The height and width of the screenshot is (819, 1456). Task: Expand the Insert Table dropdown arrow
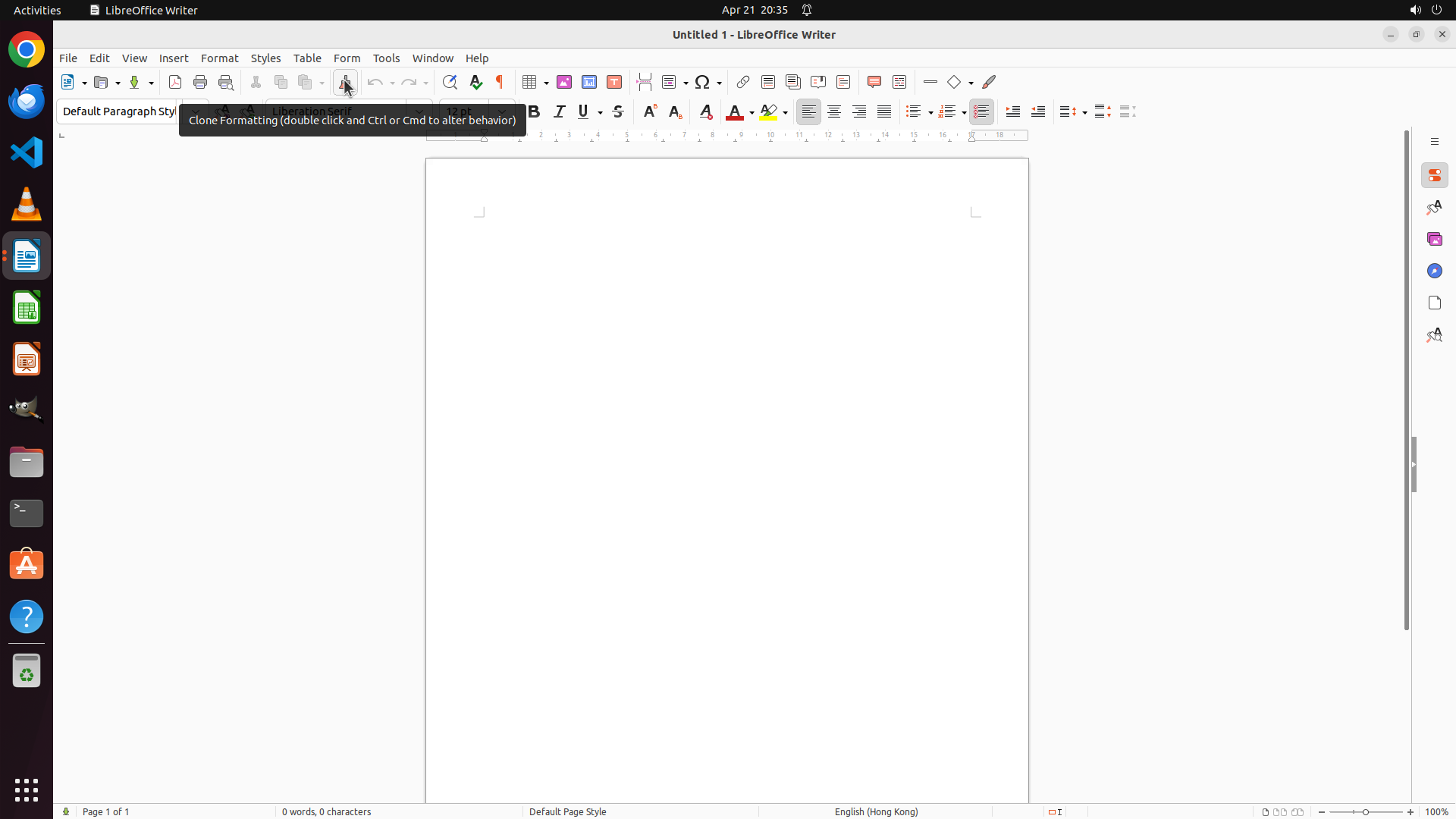pos(546,83)
